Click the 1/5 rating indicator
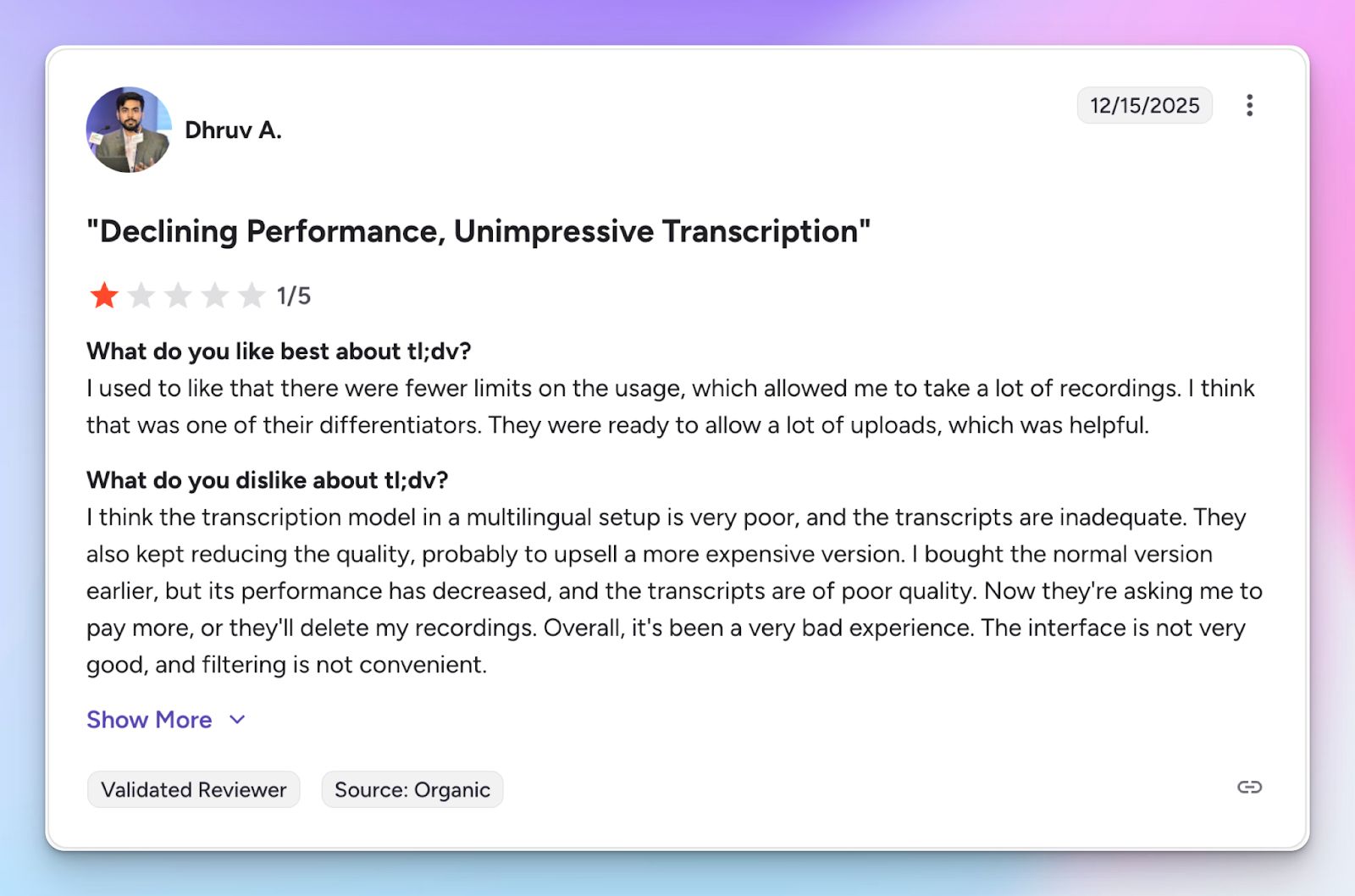This screenshot has width=1355, height=896. (294, 296)
